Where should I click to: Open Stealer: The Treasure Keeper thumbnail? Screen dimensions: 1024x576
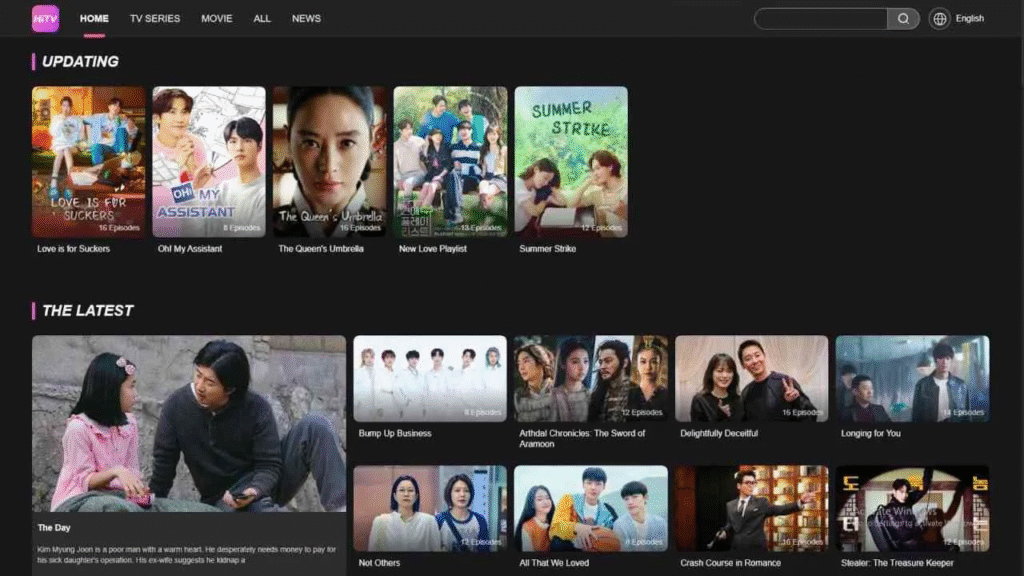tap(912, 508)
